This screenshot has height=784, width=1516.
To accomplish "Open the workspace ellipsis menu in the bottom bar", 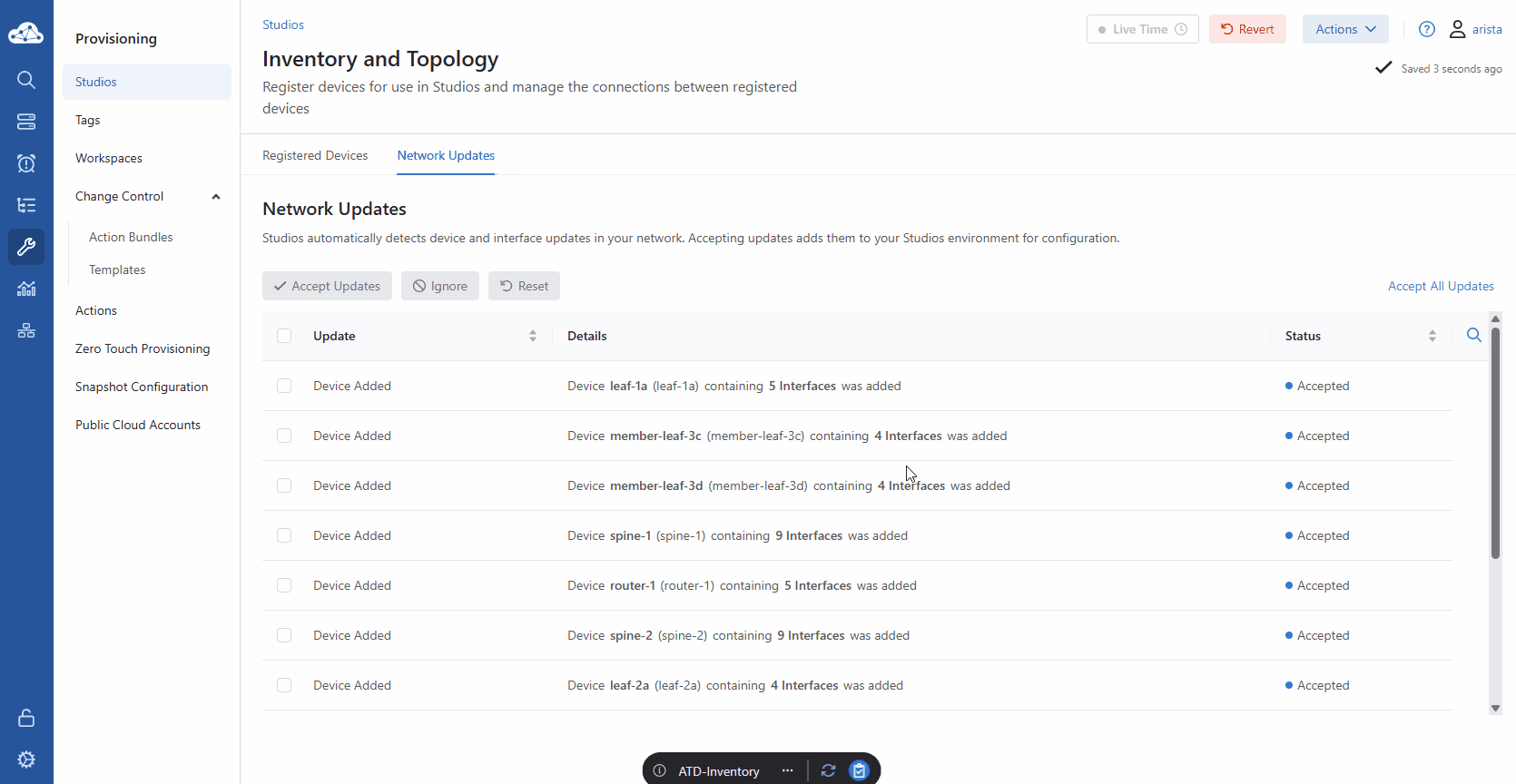I will tap(787, 770).
